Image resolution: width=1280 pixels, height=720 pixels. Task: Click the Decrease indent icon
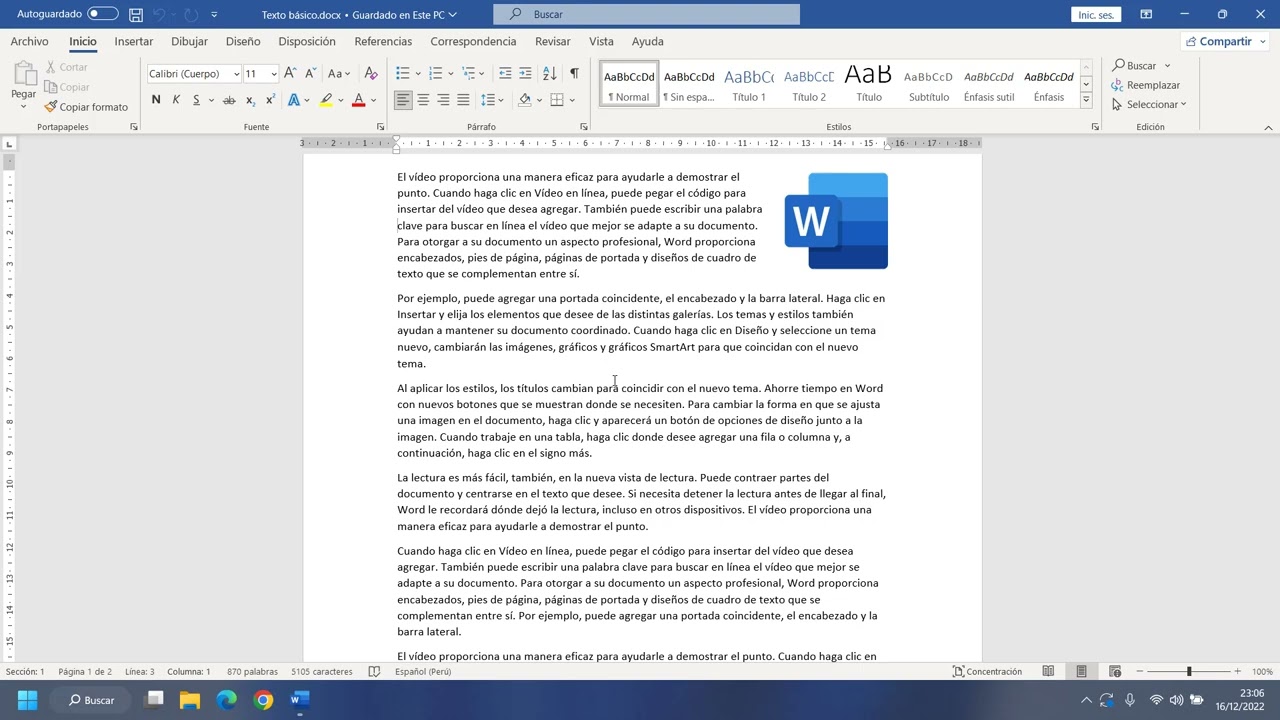(x=505, y=73)
